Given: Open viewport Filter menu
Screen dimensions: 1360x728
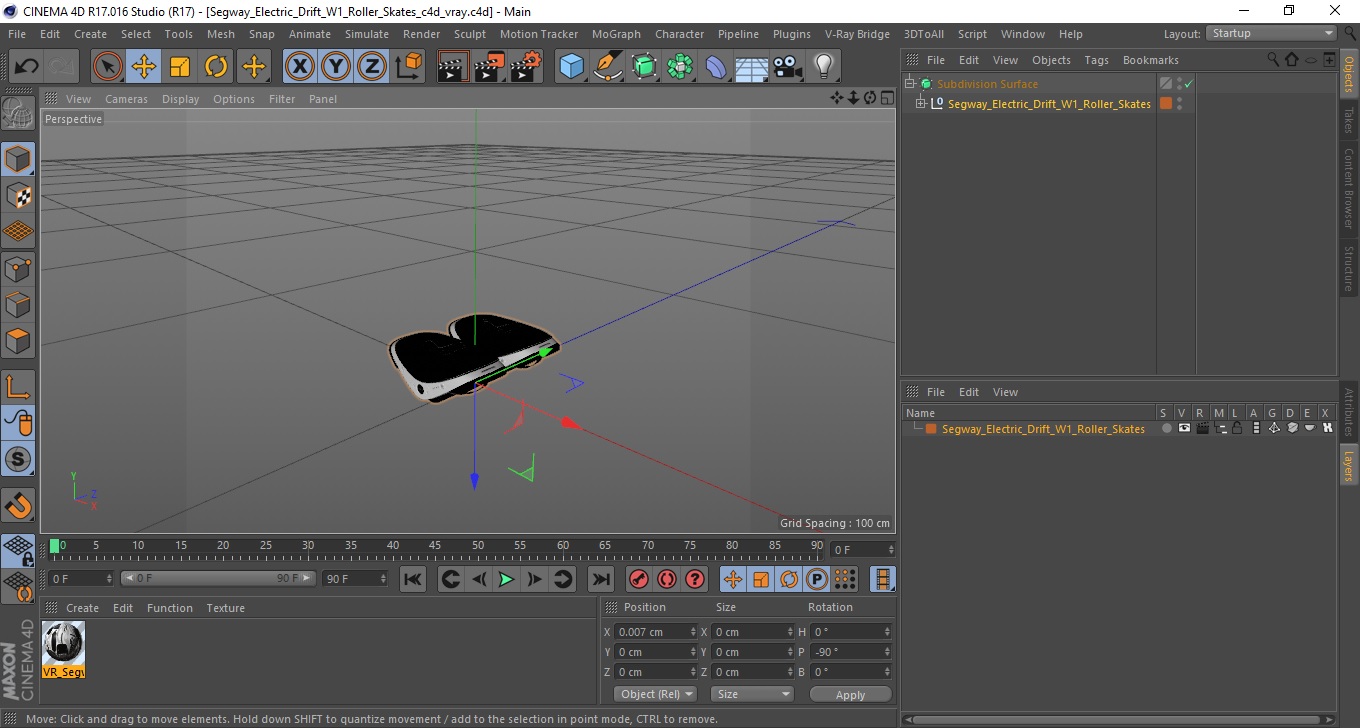Looking at the screenshot, I should point(282,99).
